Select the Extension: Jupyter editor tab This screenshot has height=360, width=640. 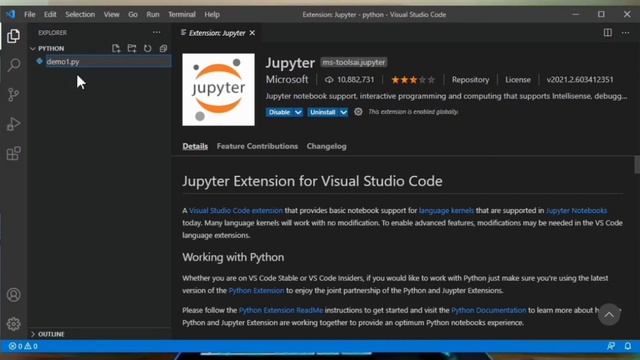point(217,33)
